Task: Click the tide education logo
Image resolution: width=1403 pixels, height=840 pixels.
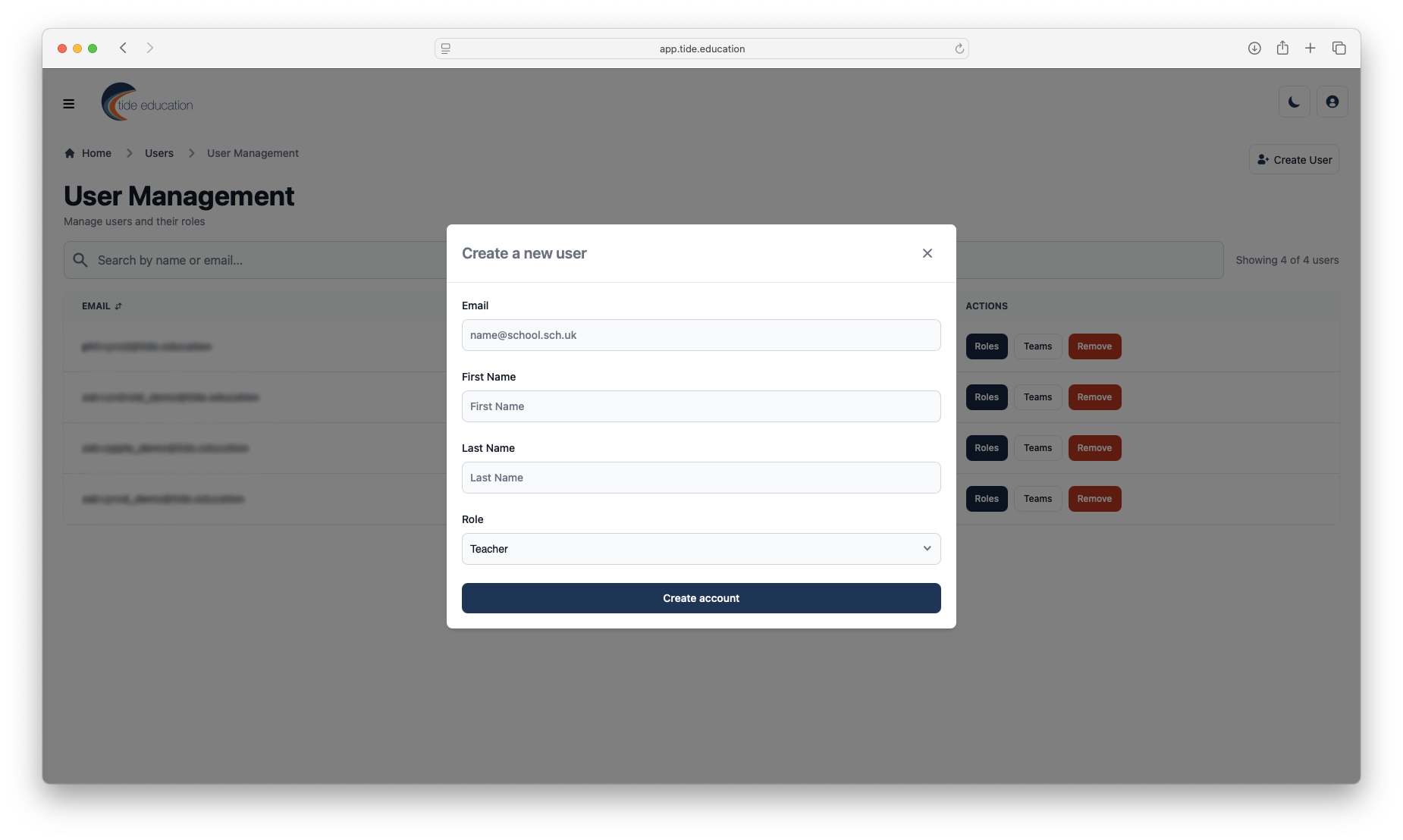Action: click(x=148, y=102)
